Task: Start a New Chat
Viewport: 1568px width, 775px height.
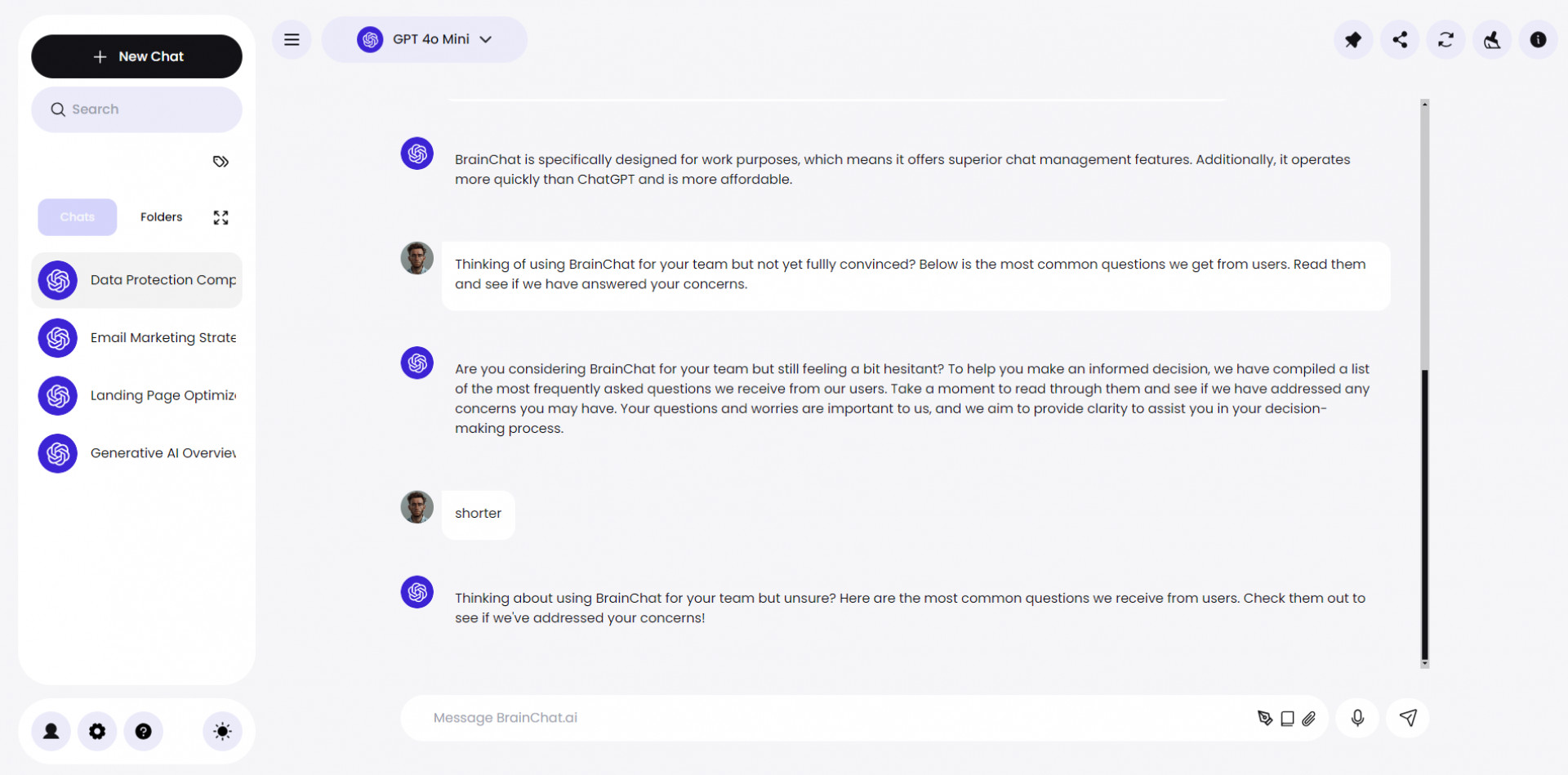Action: point(137,56)
